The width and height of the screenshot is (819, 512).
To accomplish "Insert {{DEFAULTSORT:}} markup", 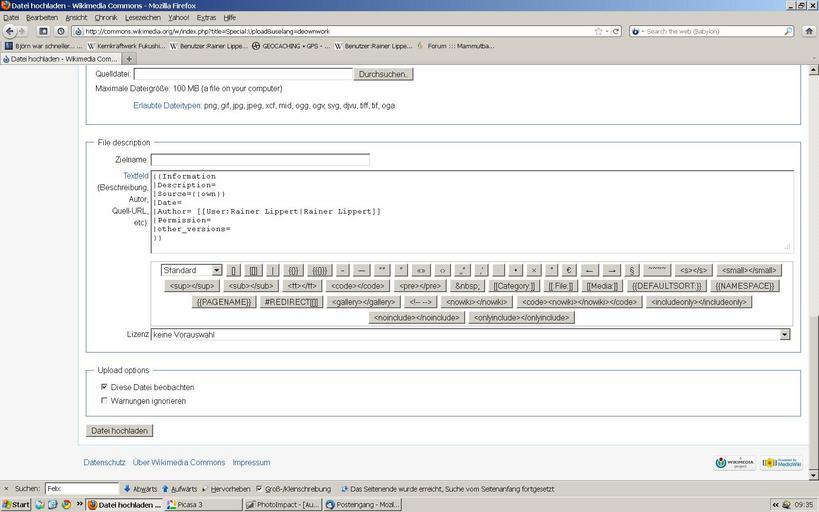I will (x=667, y=286).
